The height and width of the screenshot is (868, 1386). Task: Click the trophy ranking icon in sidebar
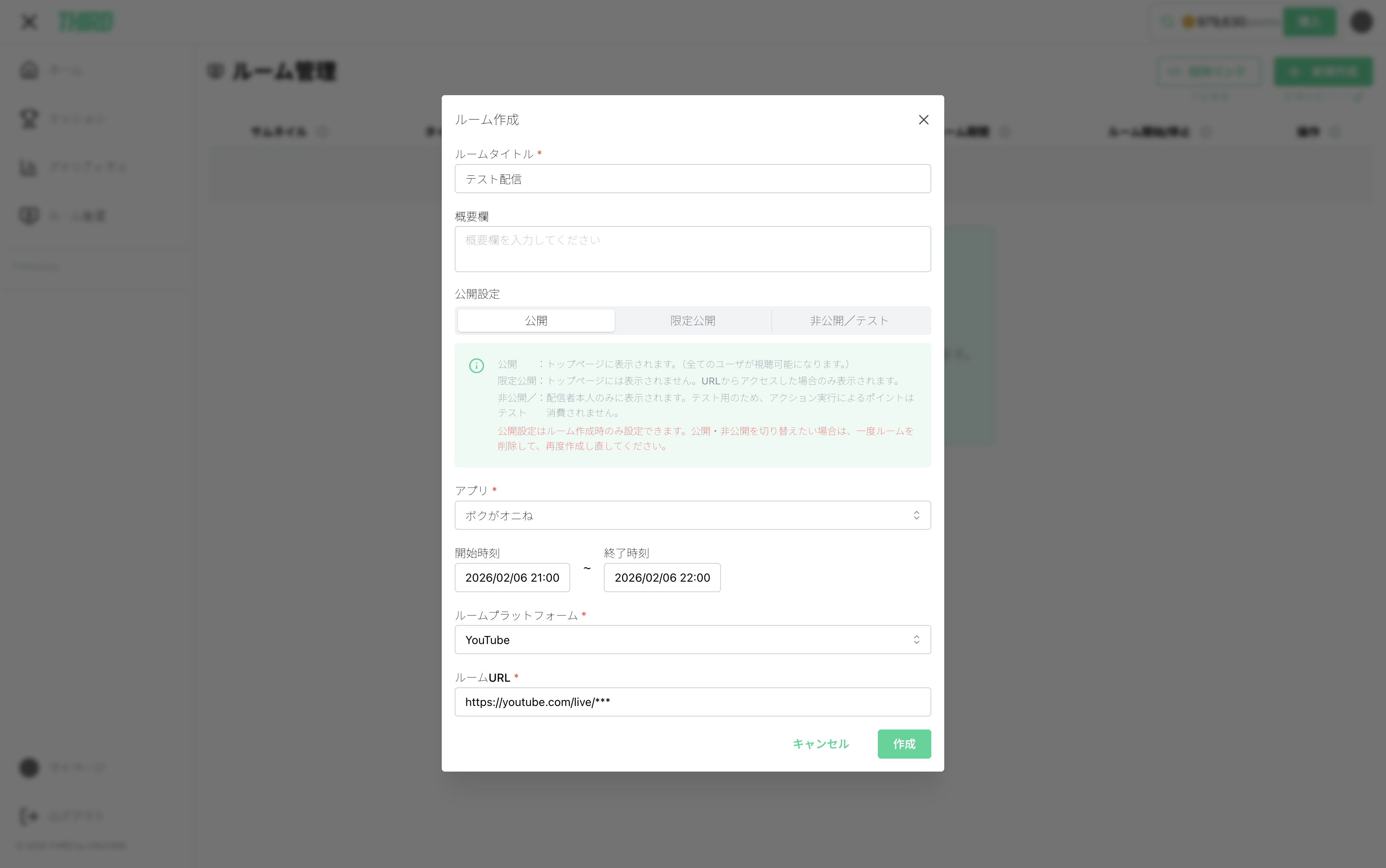tap(29, 119)
